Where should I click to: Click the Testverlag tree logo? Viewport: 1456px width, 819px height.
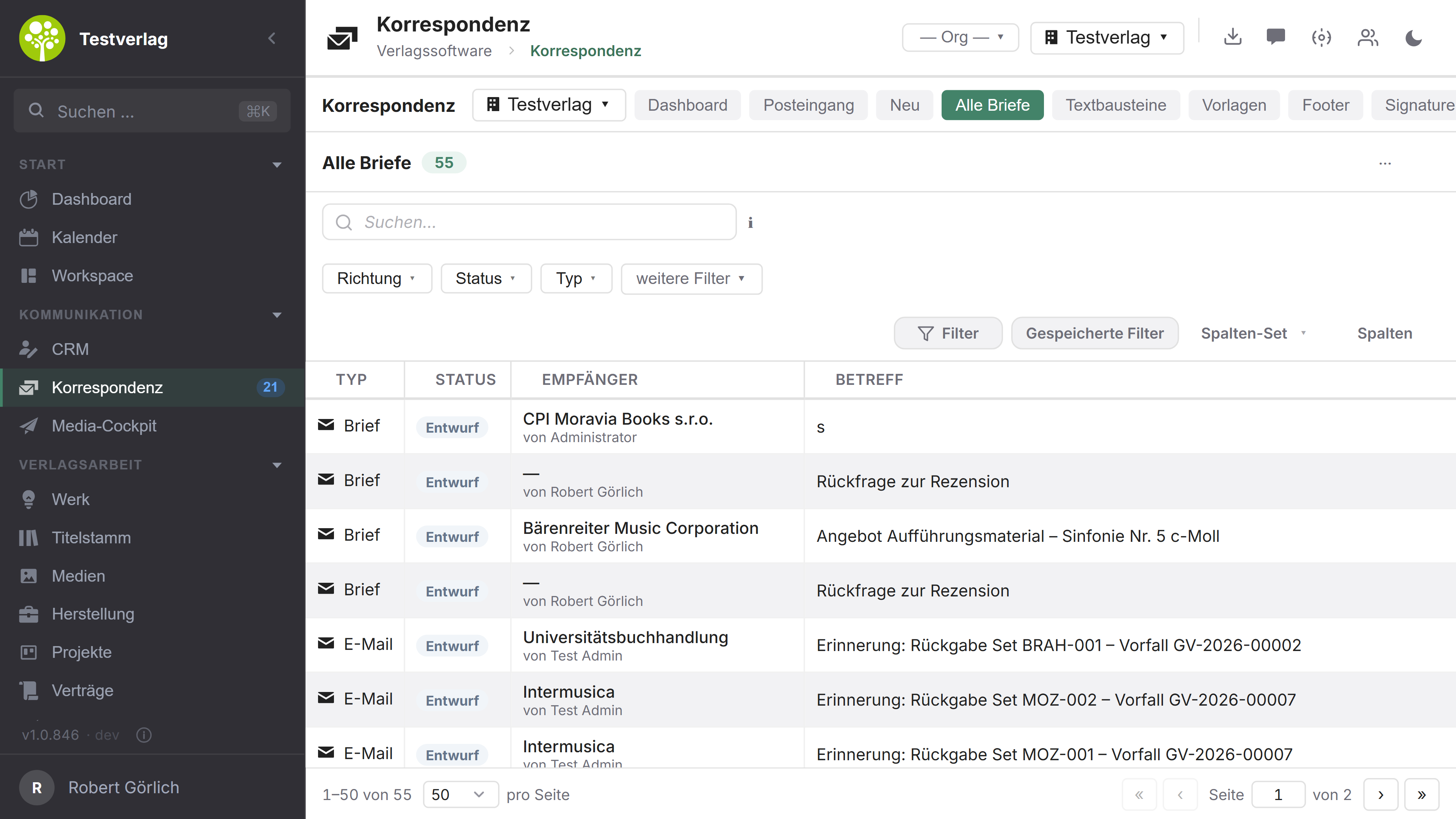pos(42,38)
